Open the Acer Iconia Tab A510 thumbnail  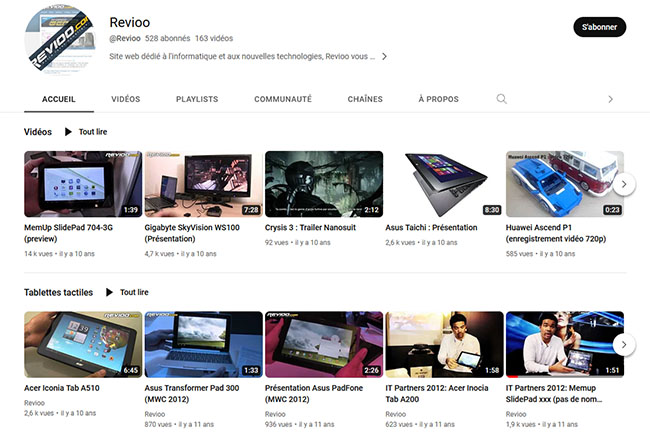(x=83, y=345)
